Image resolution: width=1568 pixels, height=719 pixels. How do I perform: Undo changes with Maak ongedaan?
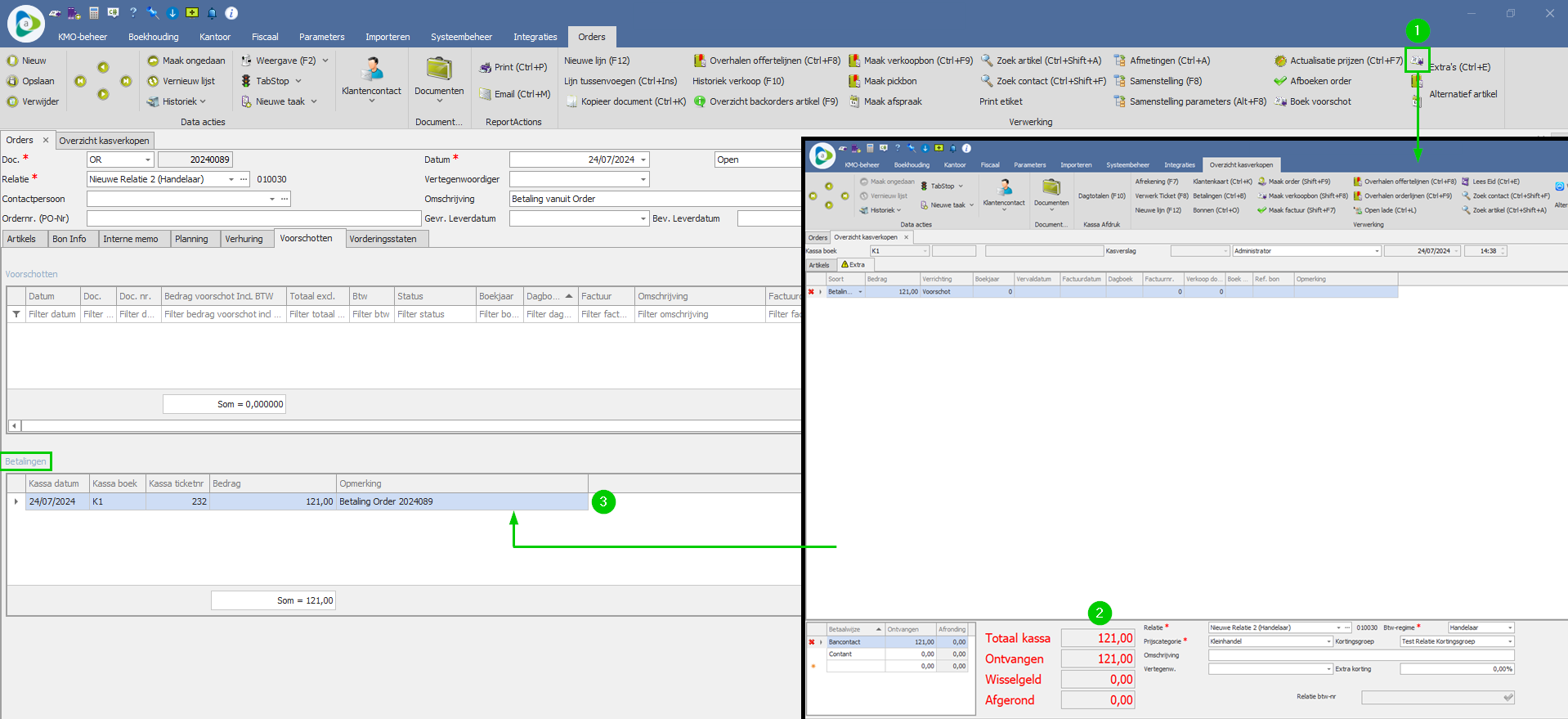point(153,61)
